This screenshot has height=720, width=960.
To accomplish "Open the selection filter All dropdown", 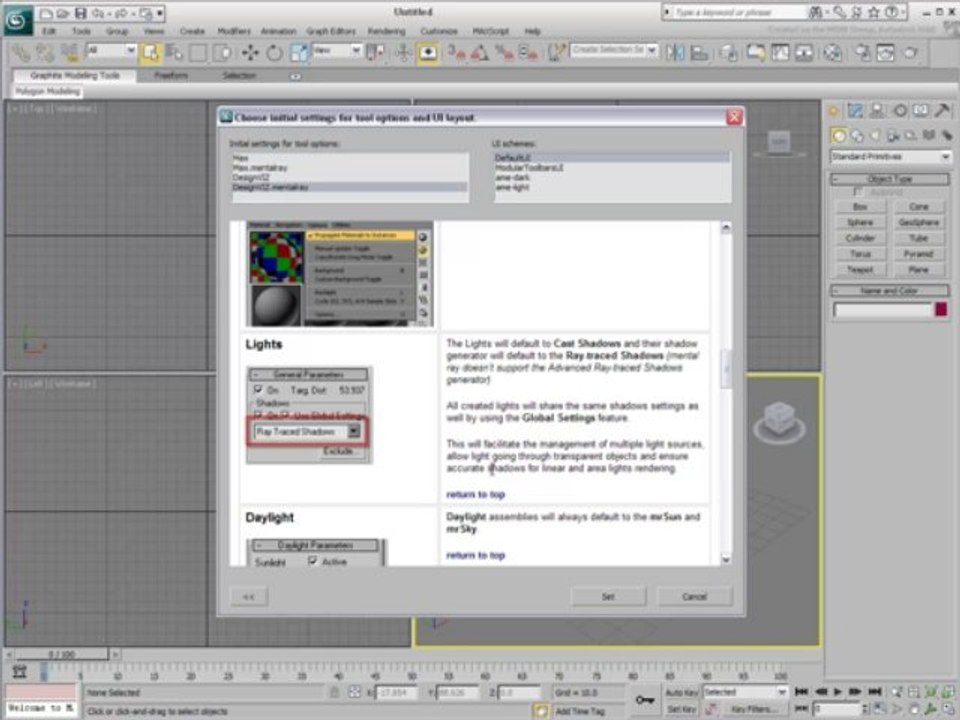I will [x=111, y=50].
